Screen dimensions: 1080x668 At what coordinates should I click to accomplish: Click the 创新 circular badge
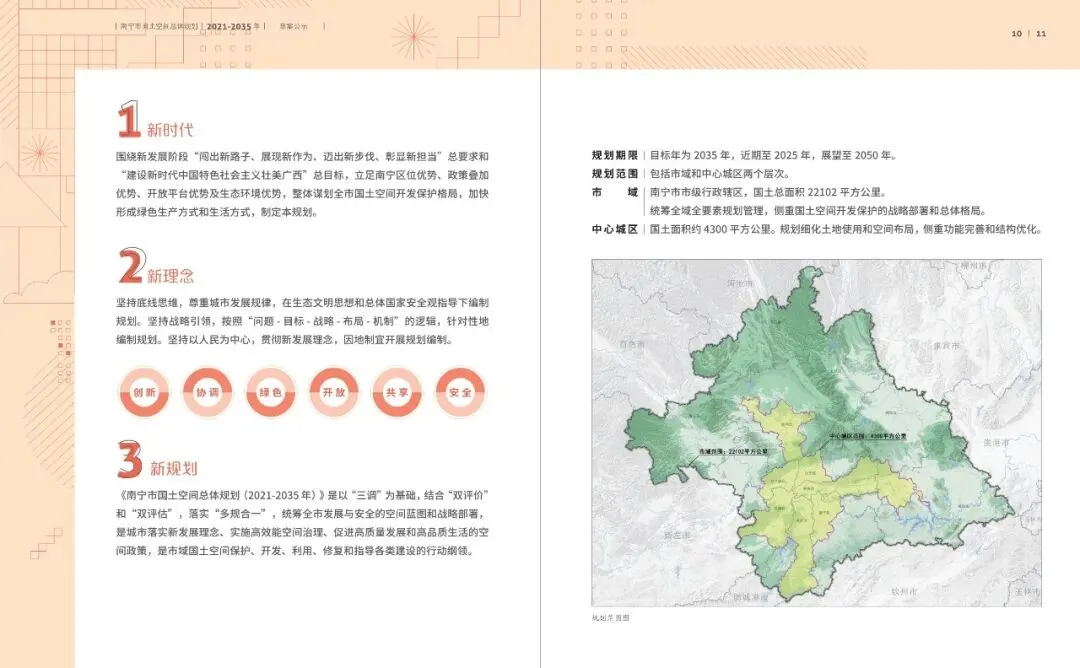pyautogui.click(x=144, y=393)
